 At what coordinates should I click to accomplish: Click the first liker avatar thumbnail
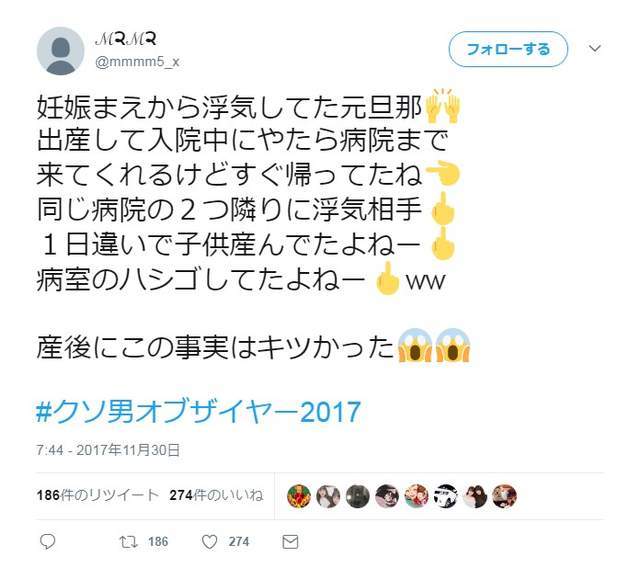299,496
